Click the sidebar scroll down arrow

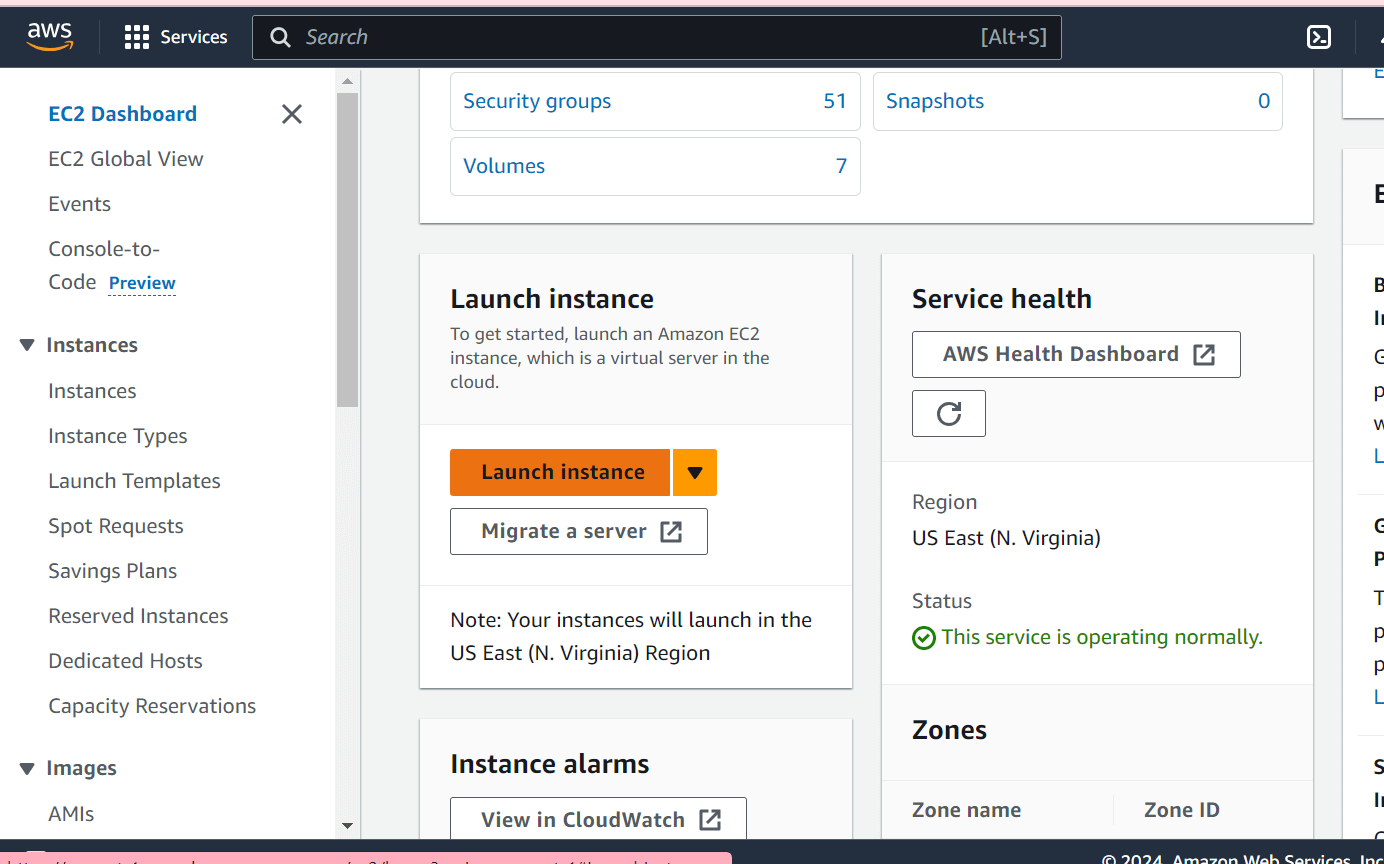[347, 826]
